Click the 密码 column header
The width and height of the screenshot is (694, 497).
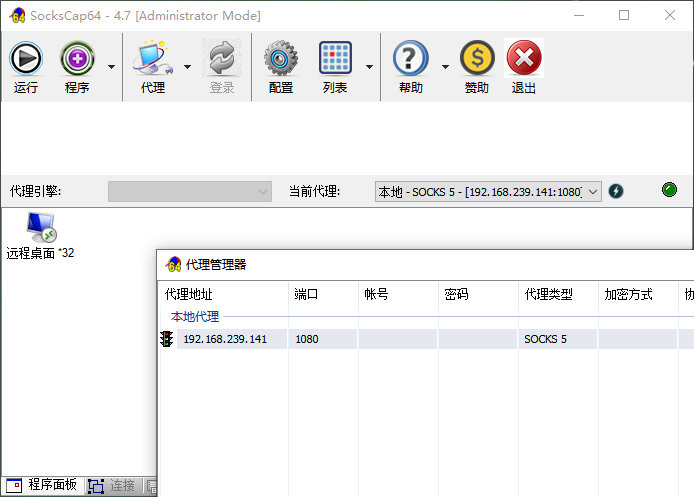(x=478, y=294)
